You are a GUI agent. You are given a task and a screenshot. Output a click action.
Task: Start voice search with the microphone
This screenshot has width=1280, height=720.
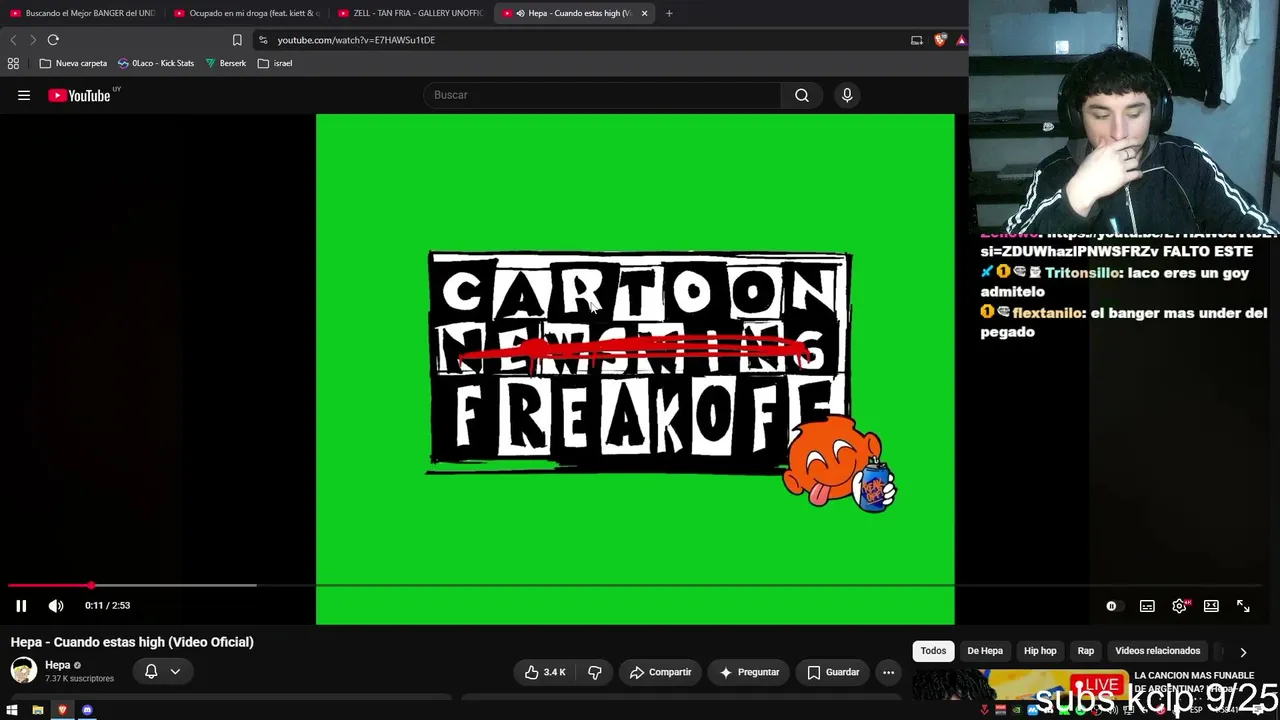(x=847, y=95)
